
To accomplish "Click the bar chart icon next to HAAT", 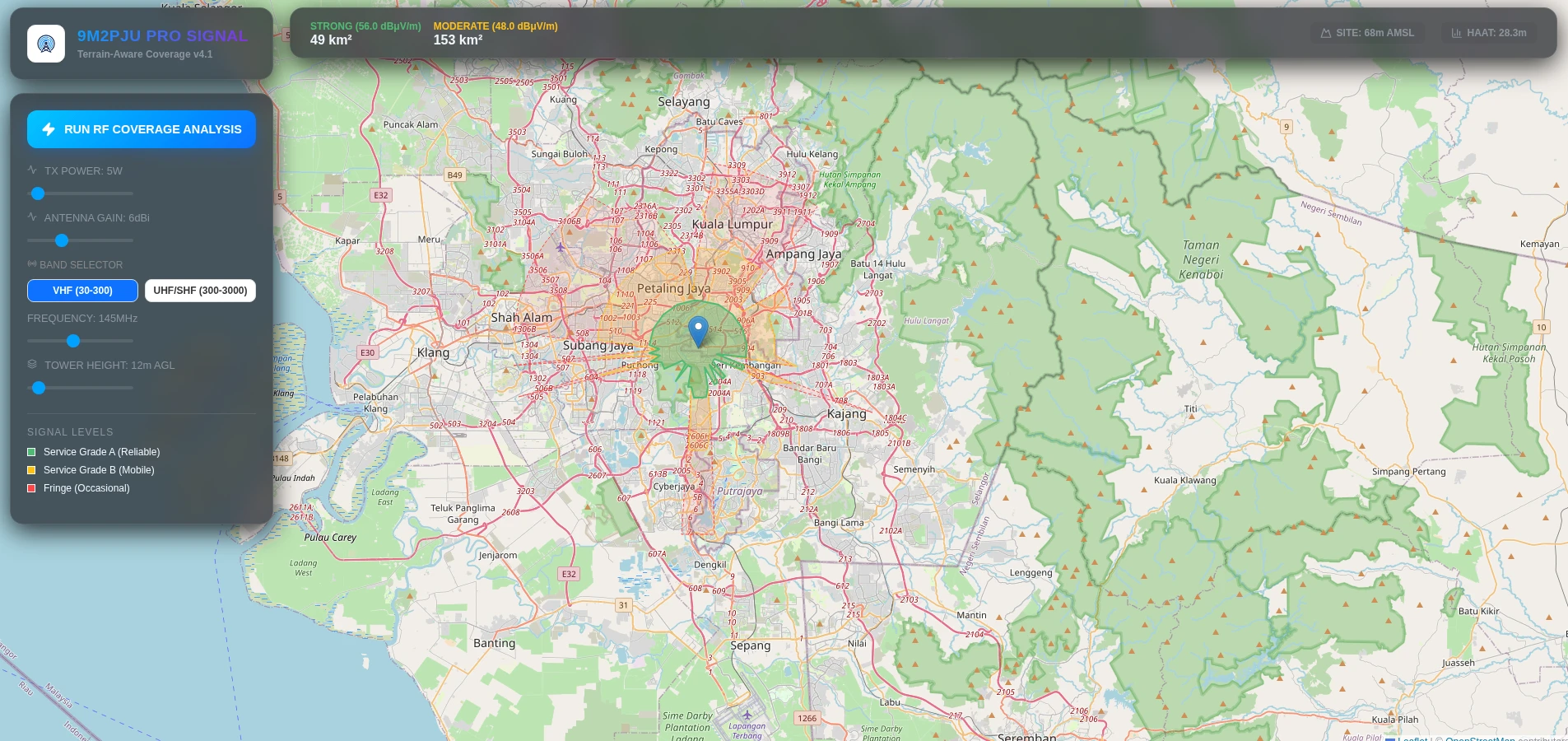I will 1456,33.
